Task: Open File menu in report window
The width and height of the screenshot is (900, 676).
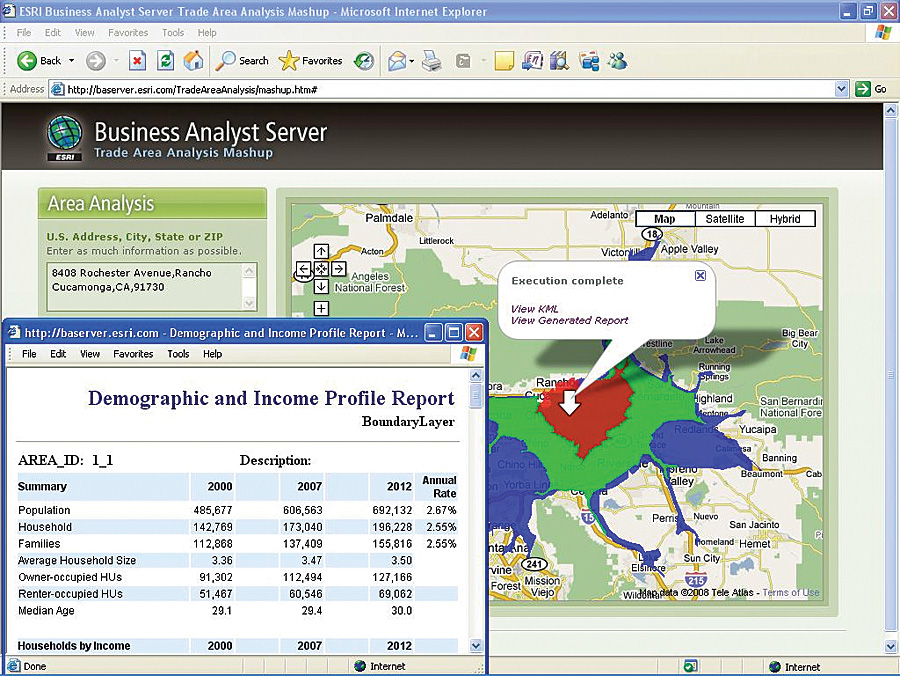Action: (x=29, y=354)
